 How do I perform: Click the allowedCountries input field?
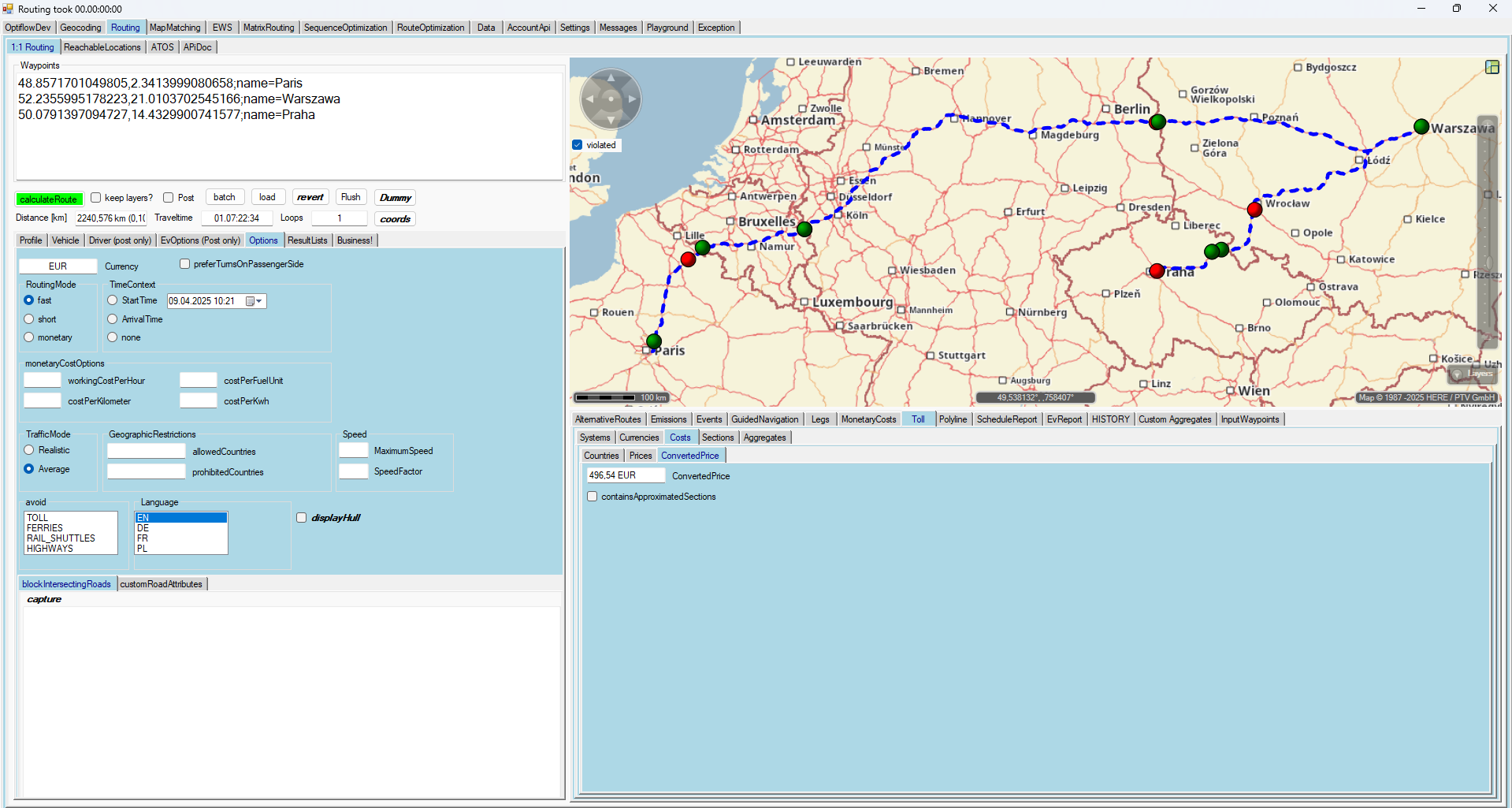[147, 452]
